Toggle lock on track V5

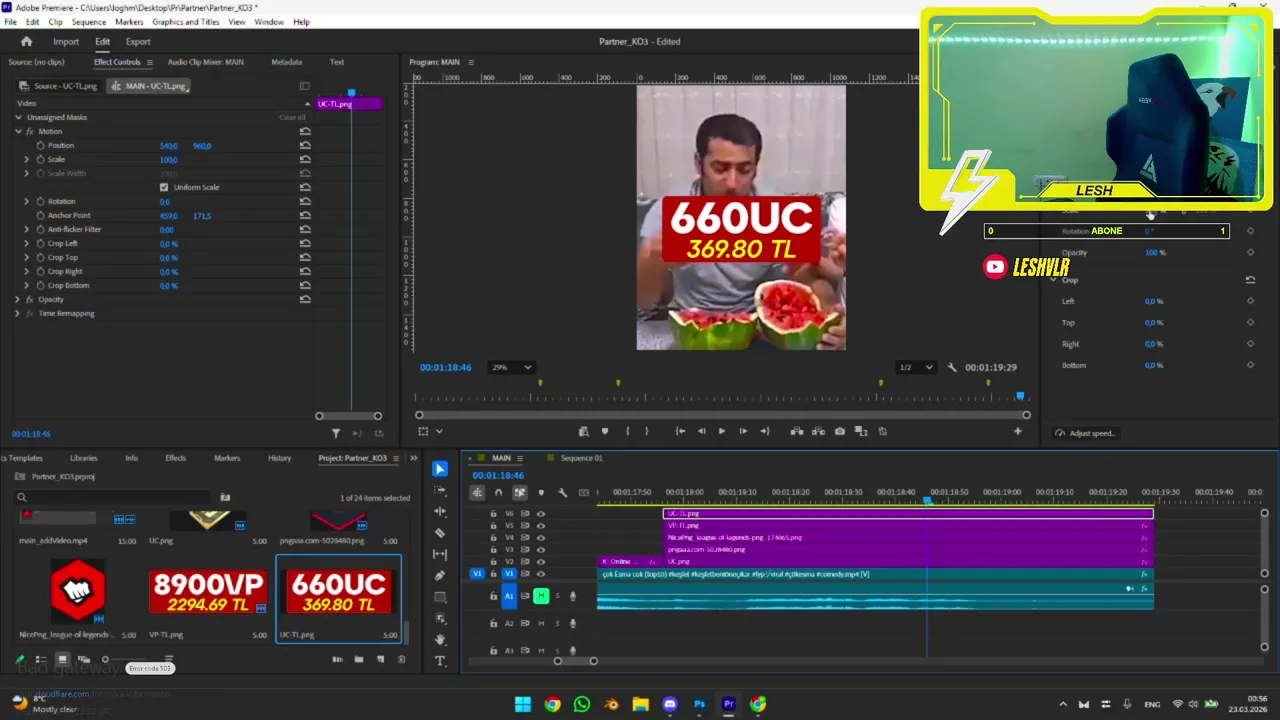493,525
